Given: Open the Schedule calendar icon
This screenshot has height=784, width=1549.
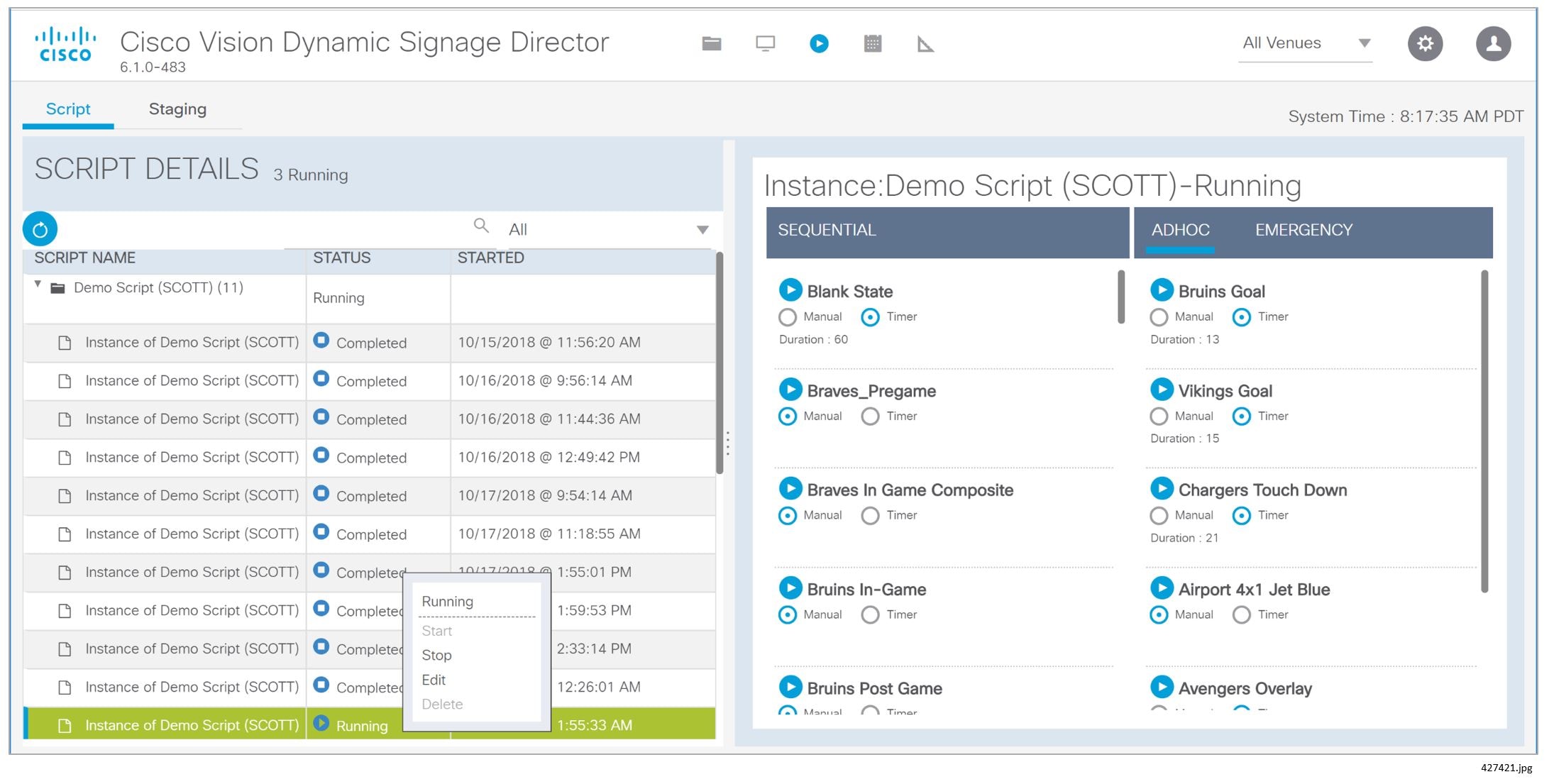Looking at the screenshot, I should pos(873,43).
